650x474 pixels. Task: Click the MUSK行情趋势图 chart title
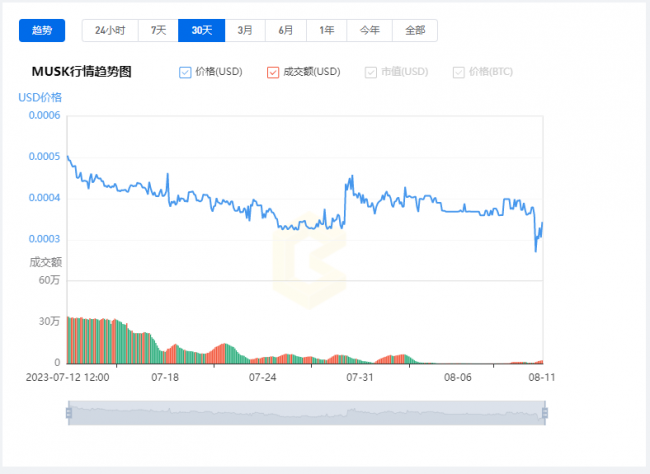pos(82,72)
